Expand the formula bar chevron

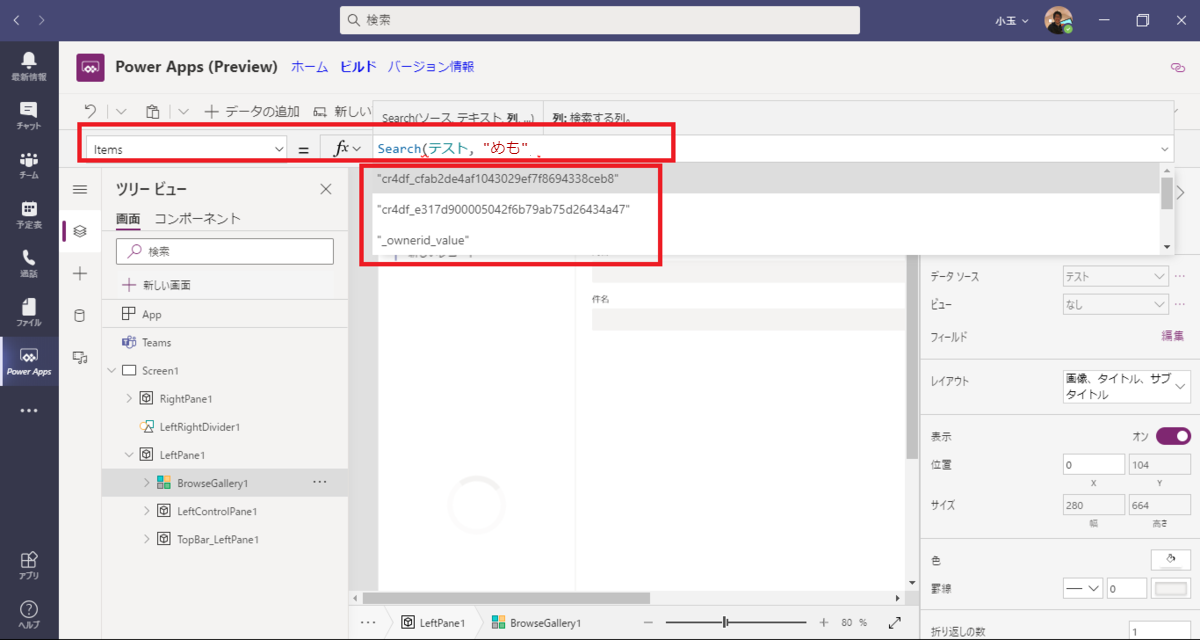pyautogui.click(x=1165, y=149)
